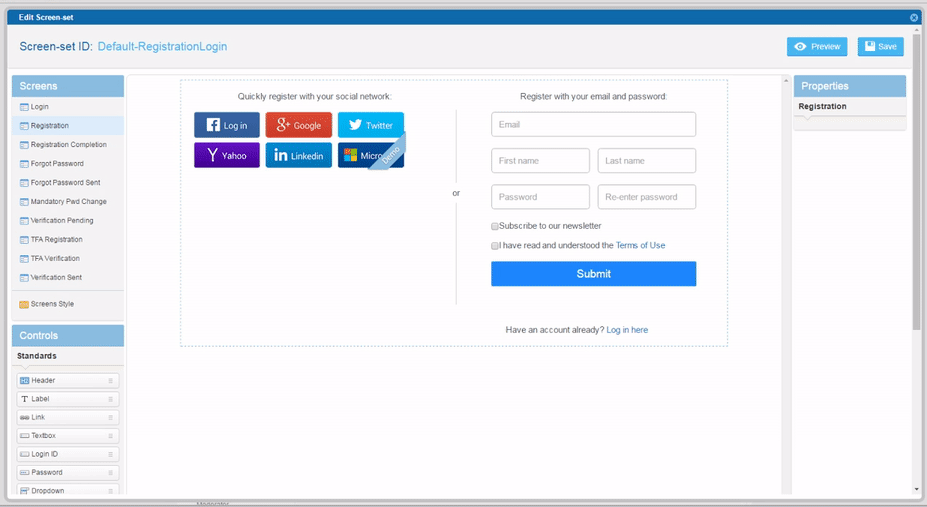The width and height of the screenshot is (927, 507).
Task: Click the drag handle on Textbox control
Action: click(x=111, y=436)
